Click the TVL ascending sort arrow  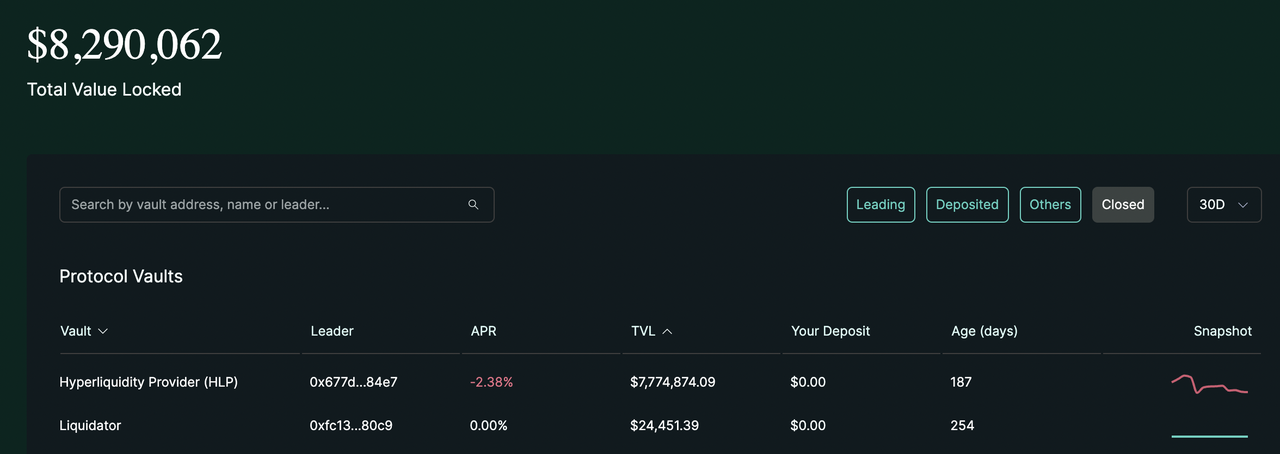coord(667,331)
